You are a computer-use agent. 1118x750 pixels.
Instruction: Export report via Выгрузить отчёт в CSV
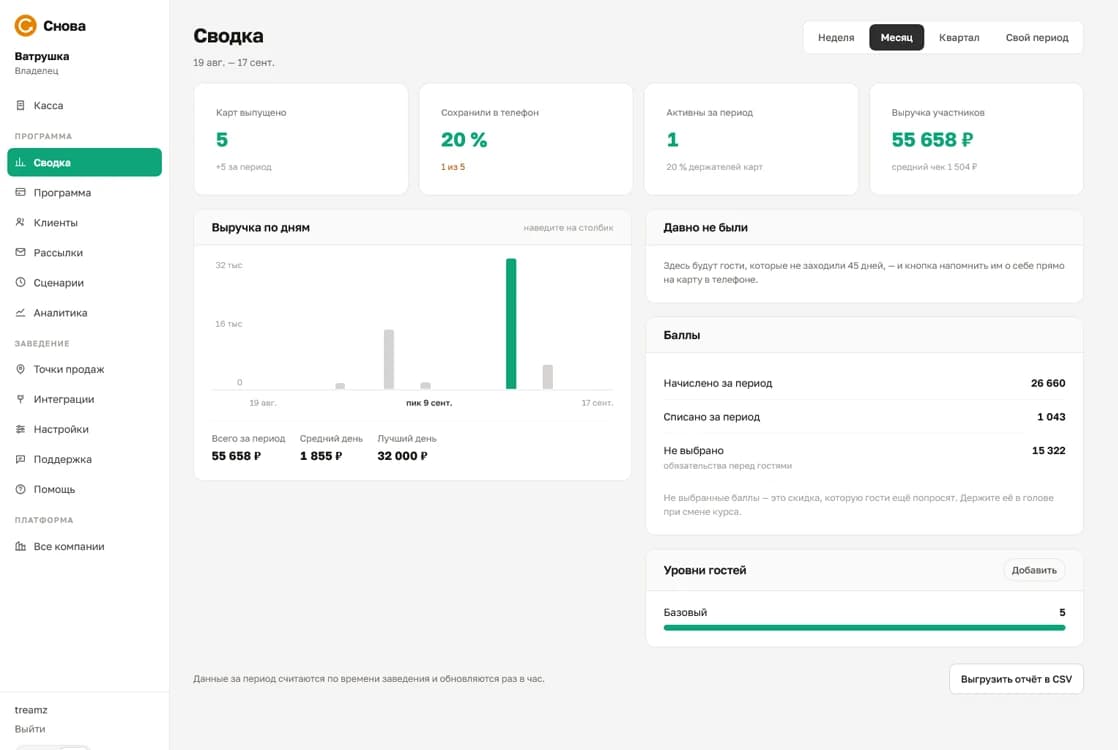(x=1016, y=679)
